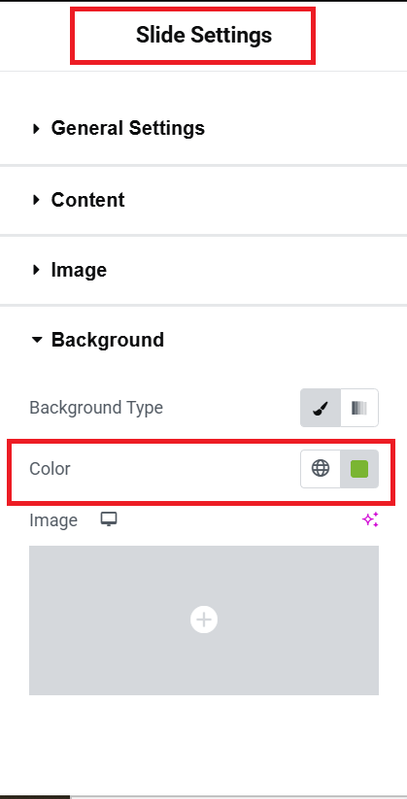Click the Color label text

[50, 468]
